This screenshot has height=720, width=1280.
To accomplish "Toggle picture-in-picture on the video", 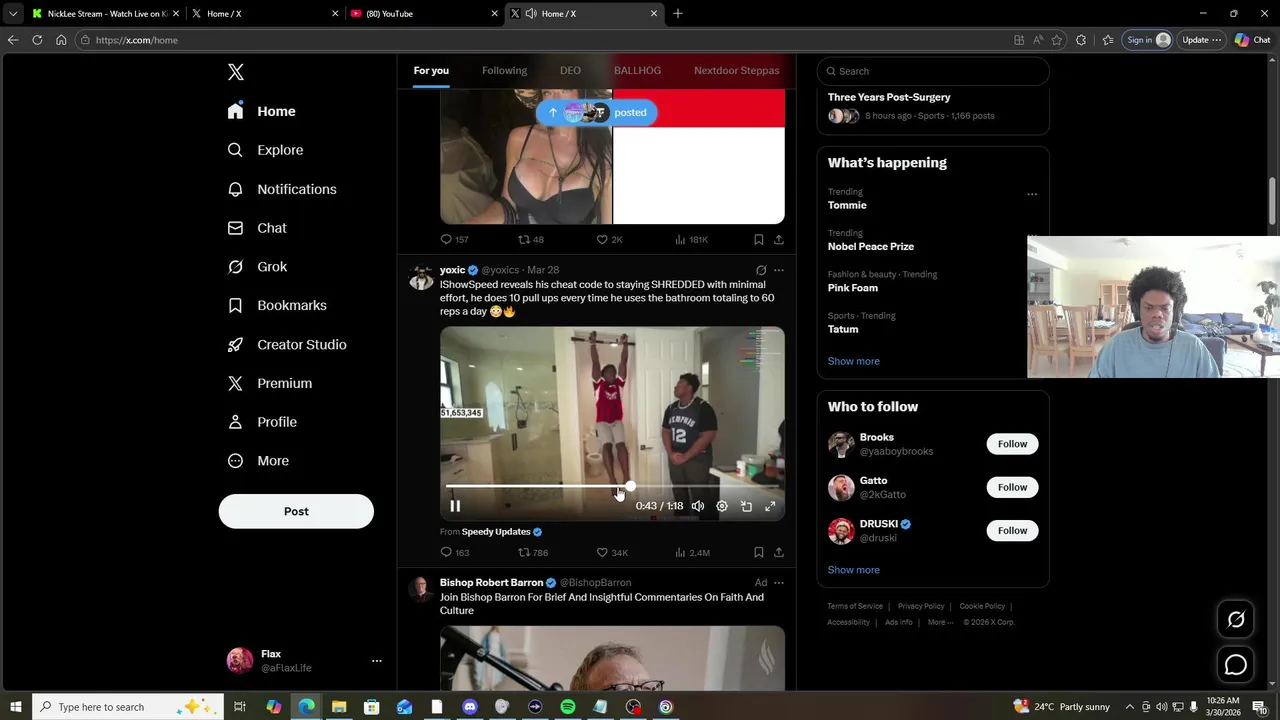I will tap(746, 506).
